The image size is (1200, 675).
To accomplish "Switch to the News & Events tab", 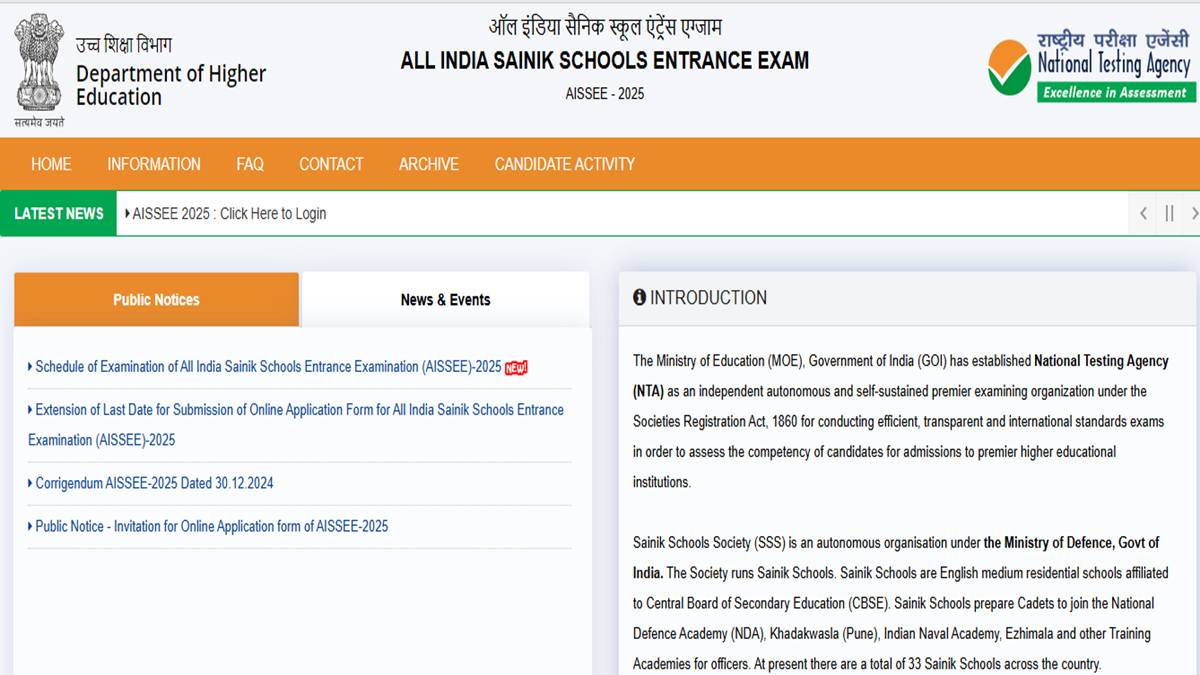I will coord(445,299).
